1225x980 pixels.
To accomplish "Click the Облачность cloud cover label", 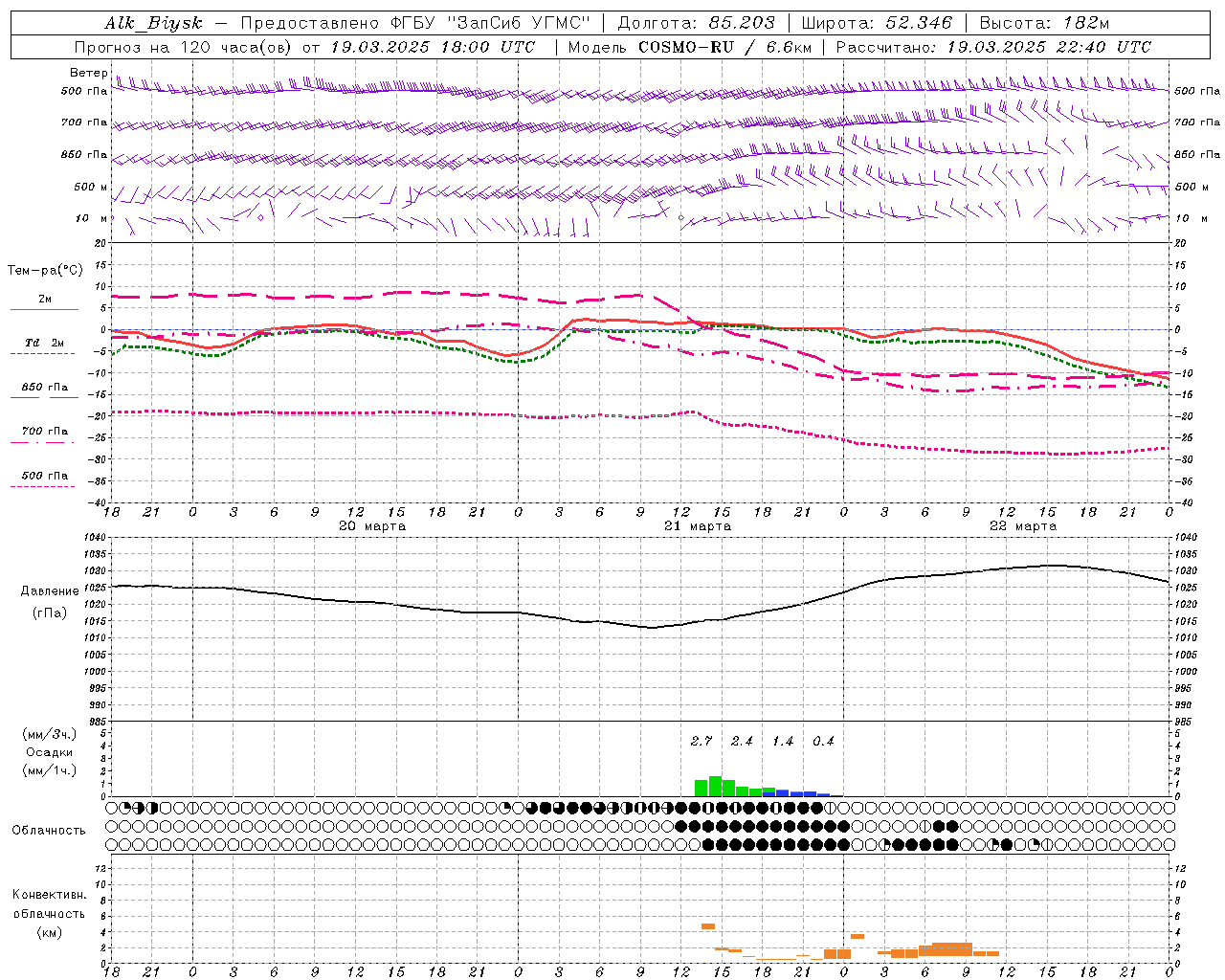I will click(49, 830).
